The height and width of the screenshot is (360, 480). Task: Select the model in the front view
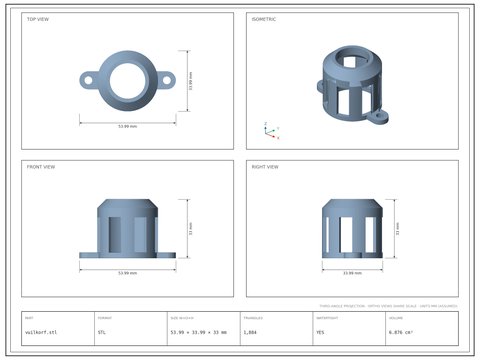127,229
